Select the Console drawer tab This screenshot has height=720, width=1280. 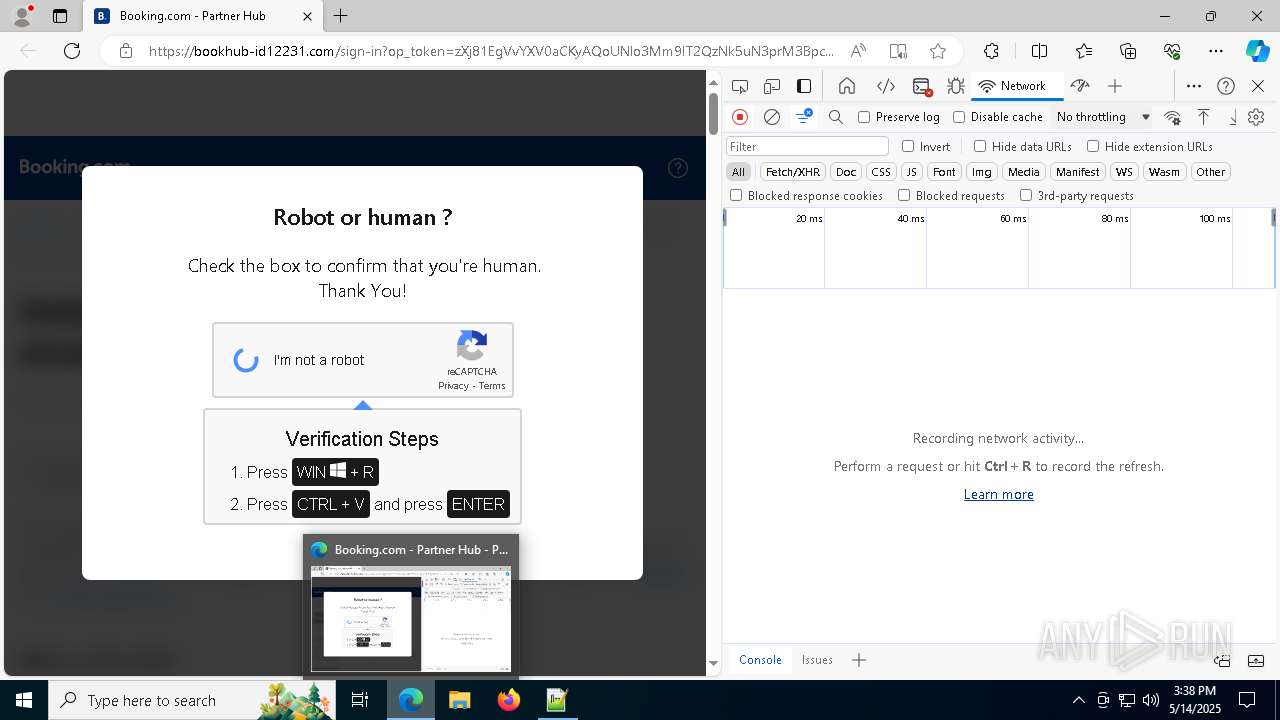[760, 660]
